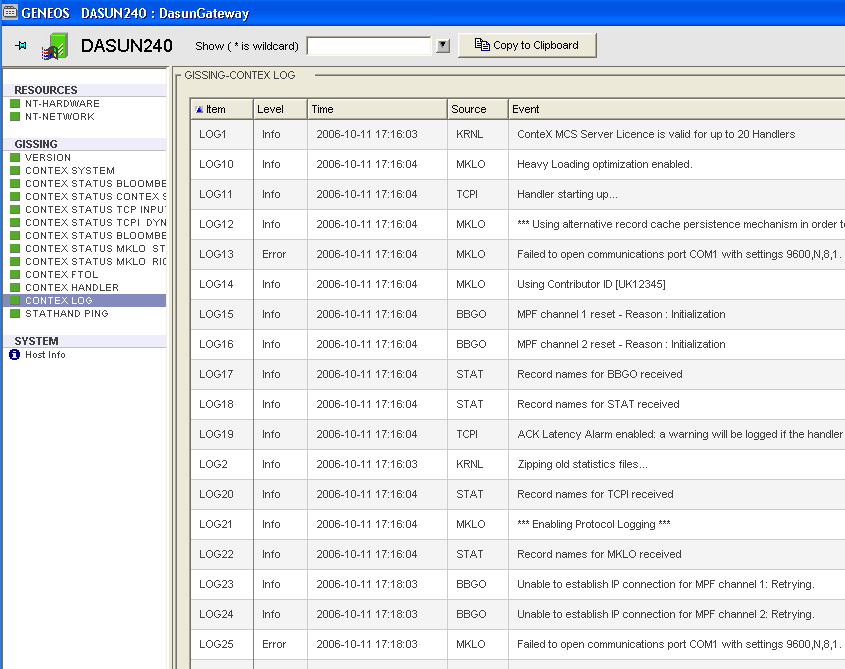Select CONTEX SYSTEM in sidebar
The image size is (845, 669).
(x=70, y=171)
